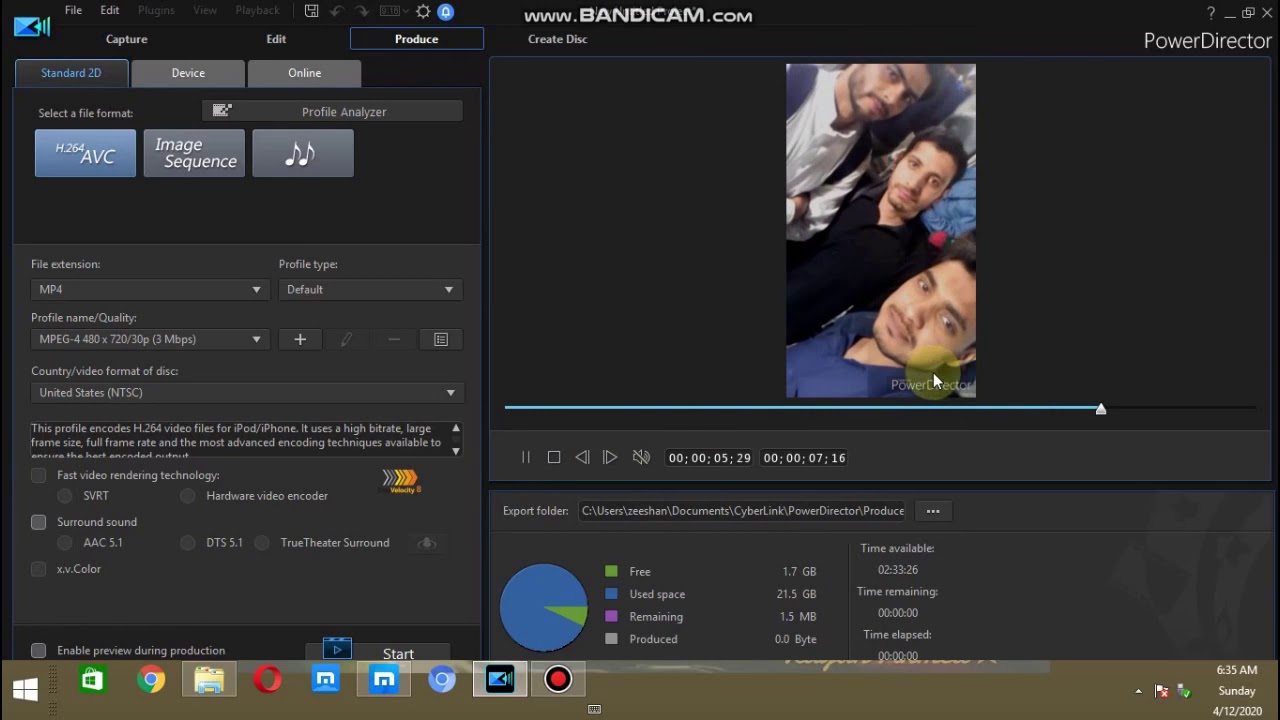Open the Edit menu in the menu bar

pyautogui.click(x=110, y=10)
